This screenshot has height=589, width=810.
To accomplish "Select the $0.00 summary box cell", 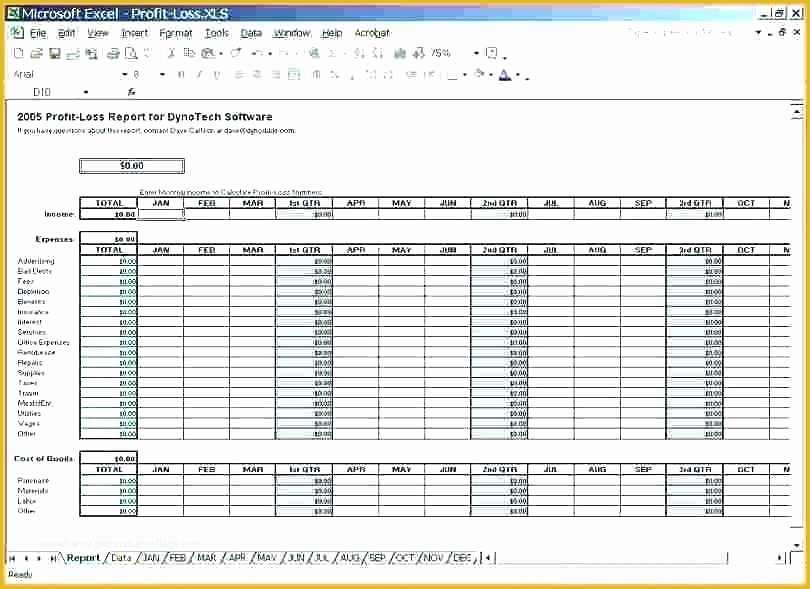I will coord(132,166).
